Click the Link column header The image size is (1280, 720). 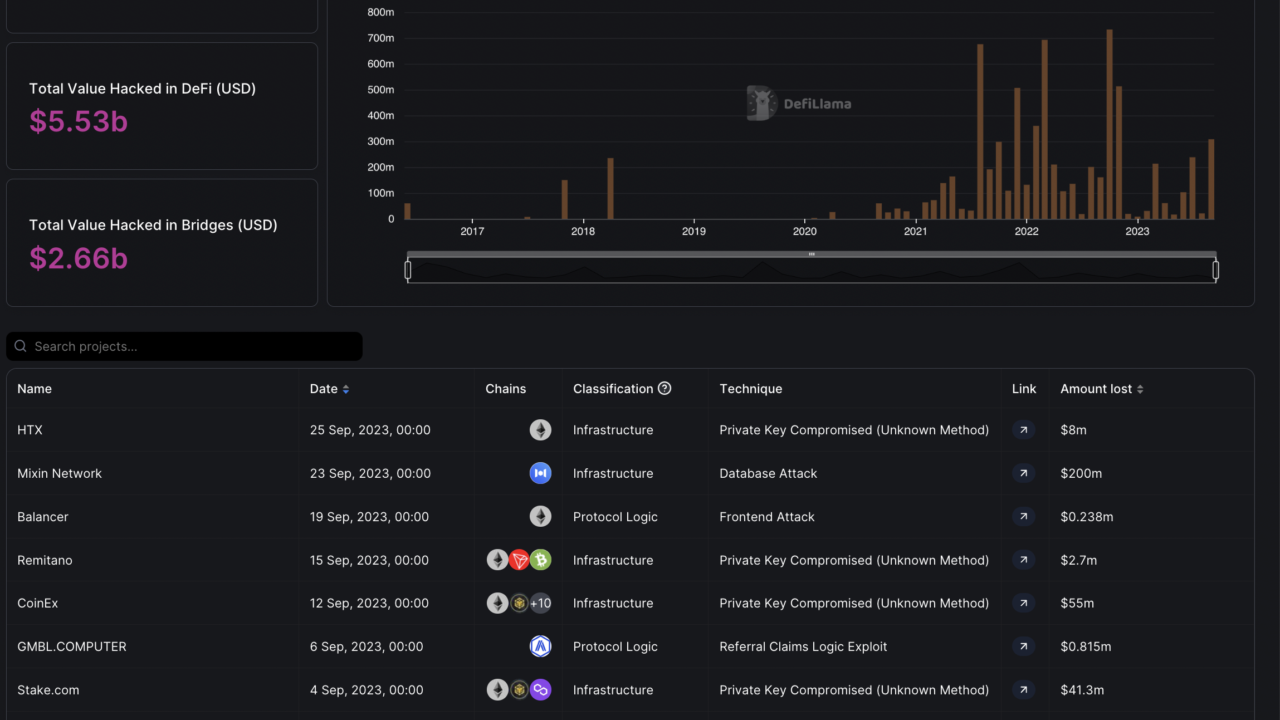1024,389
